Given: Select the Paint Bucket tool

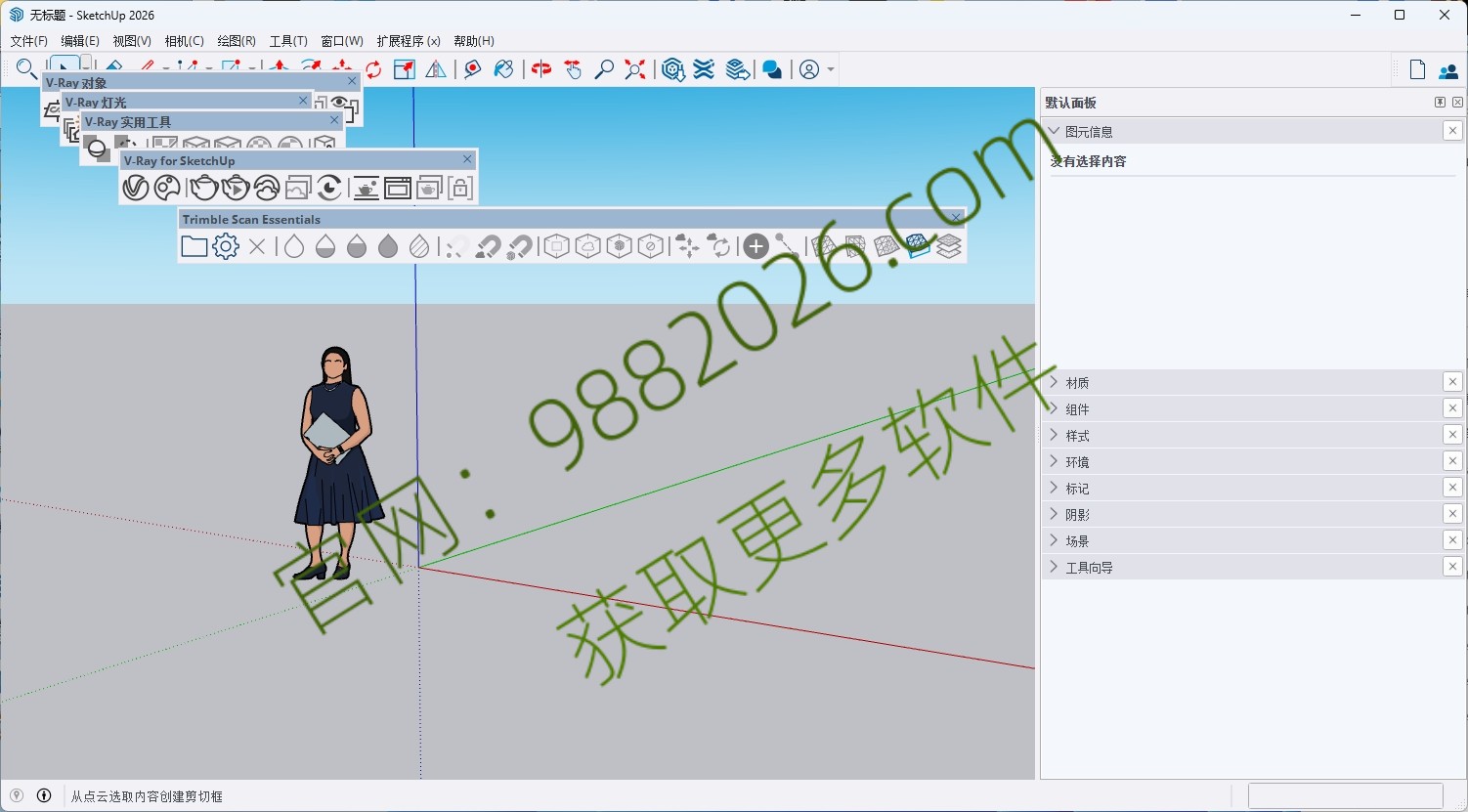Looking at the screenshot, I should click(x=504, y=69).
